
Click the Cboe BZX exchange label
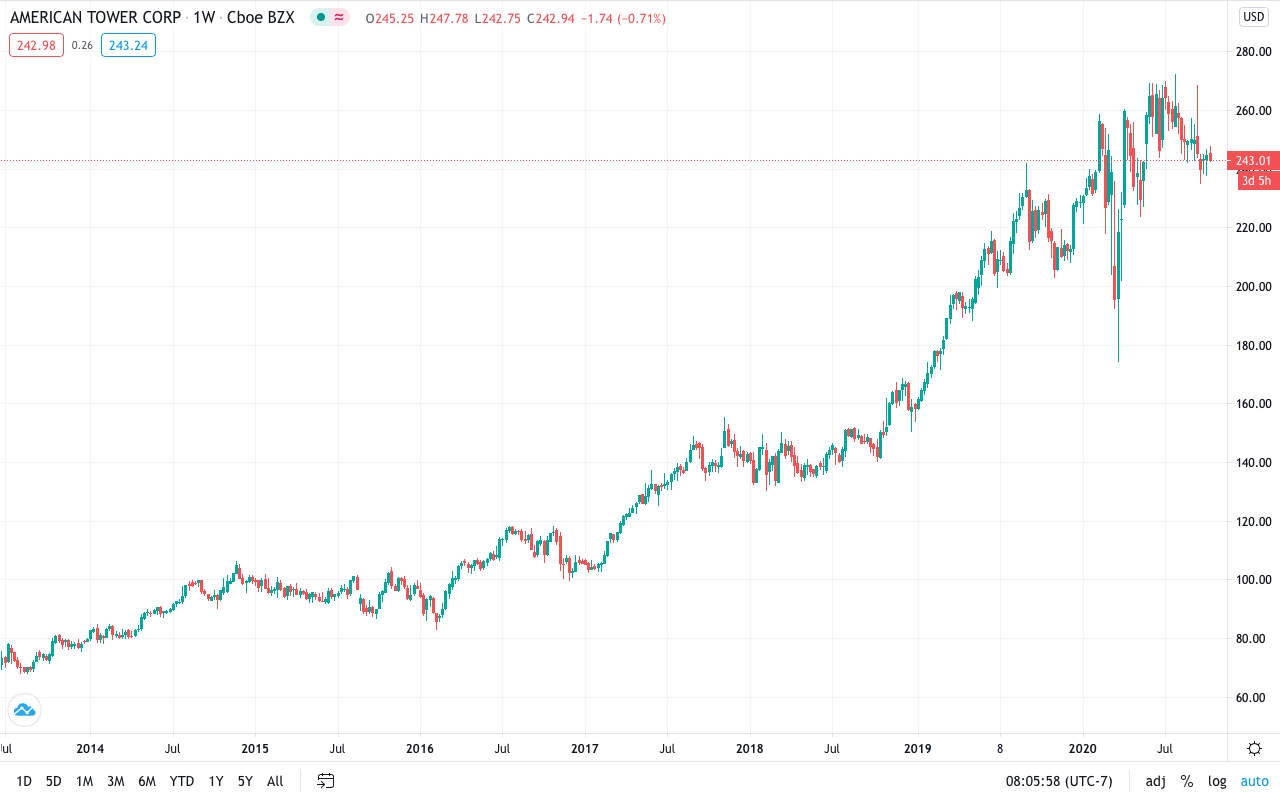point(261,18)
